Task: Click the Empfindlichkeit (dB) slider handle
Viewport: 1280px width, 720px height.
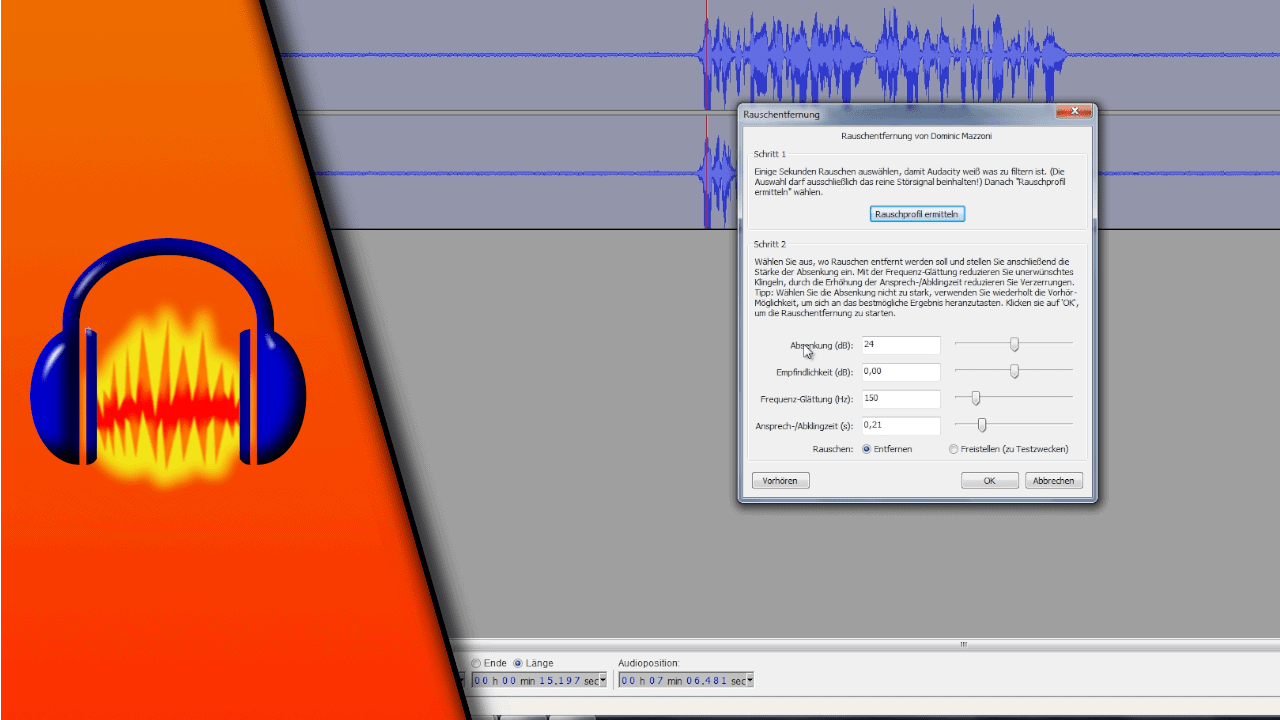Action: (x=1014, y=371)
